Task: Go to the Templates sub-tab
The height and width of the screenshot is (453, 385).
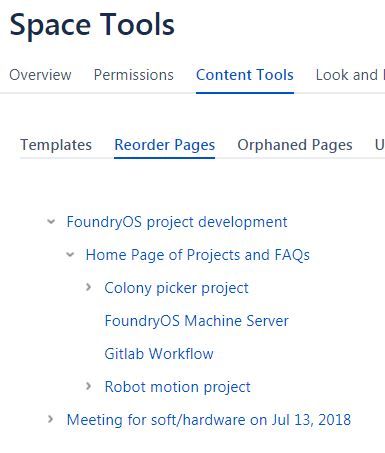Action: (56, 145)
